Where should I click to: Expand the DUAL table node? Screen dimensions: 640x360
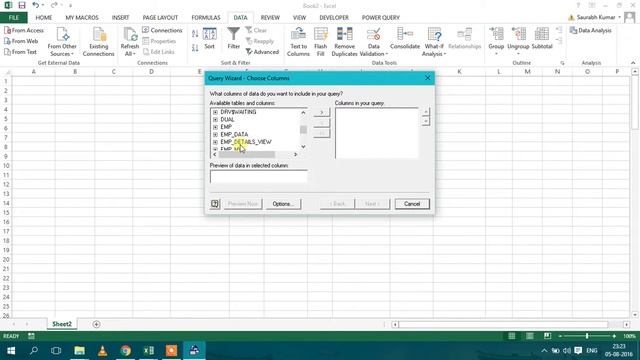click(215, 120)
